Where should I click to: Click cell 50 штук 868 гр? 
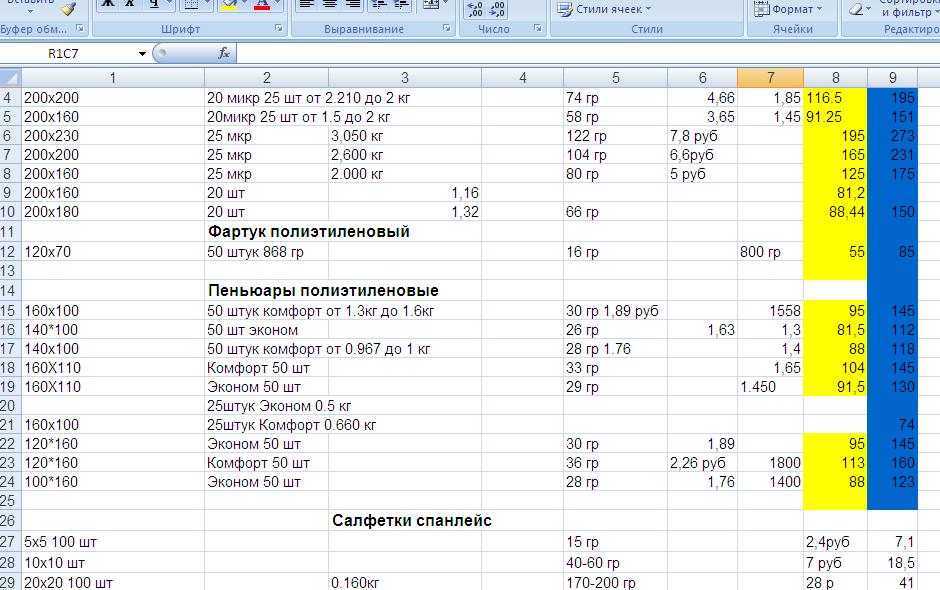(267, 252)
